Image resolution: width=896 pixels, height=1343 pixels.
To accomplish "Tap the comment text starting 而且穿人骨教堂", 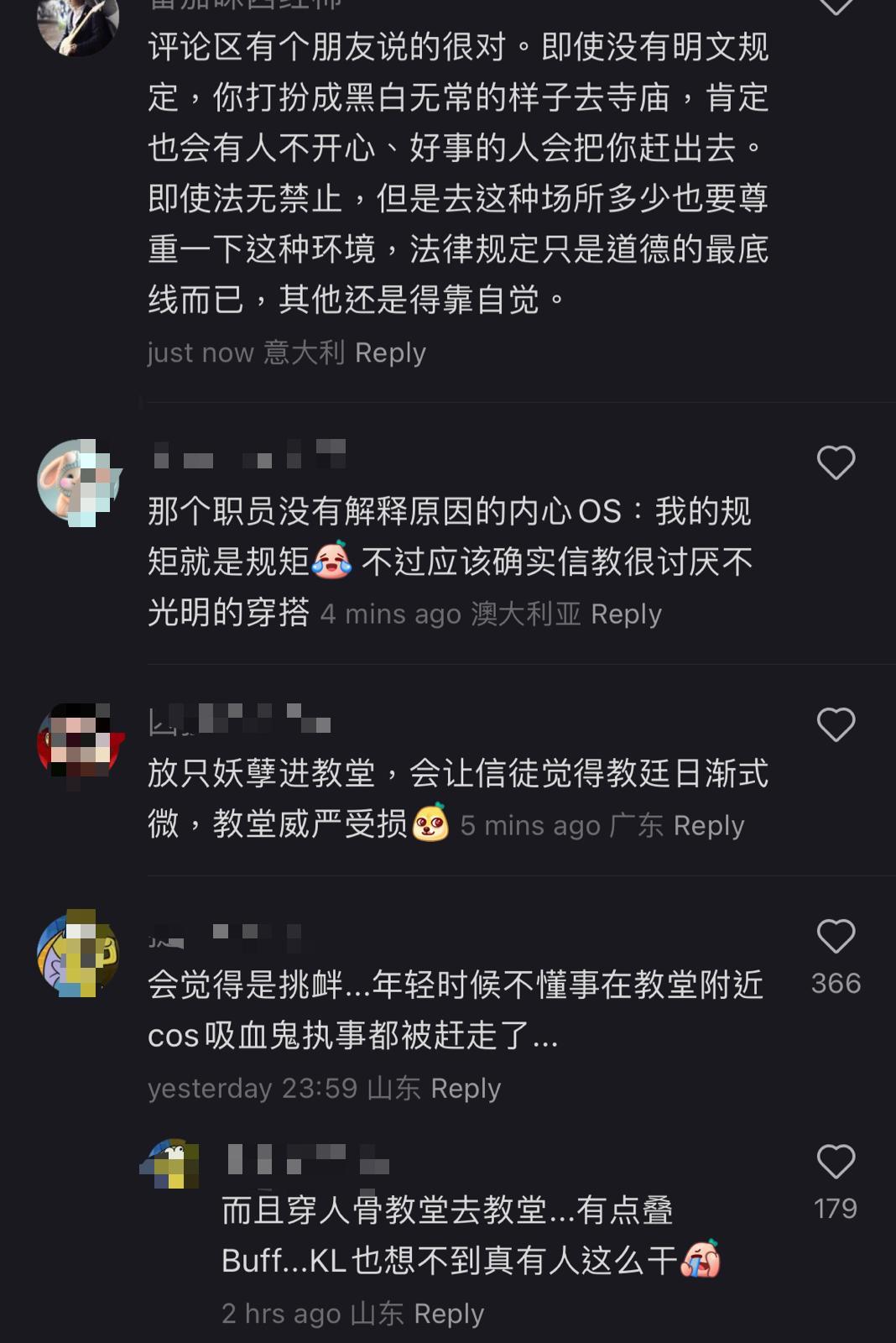I will pos(471,1236).
